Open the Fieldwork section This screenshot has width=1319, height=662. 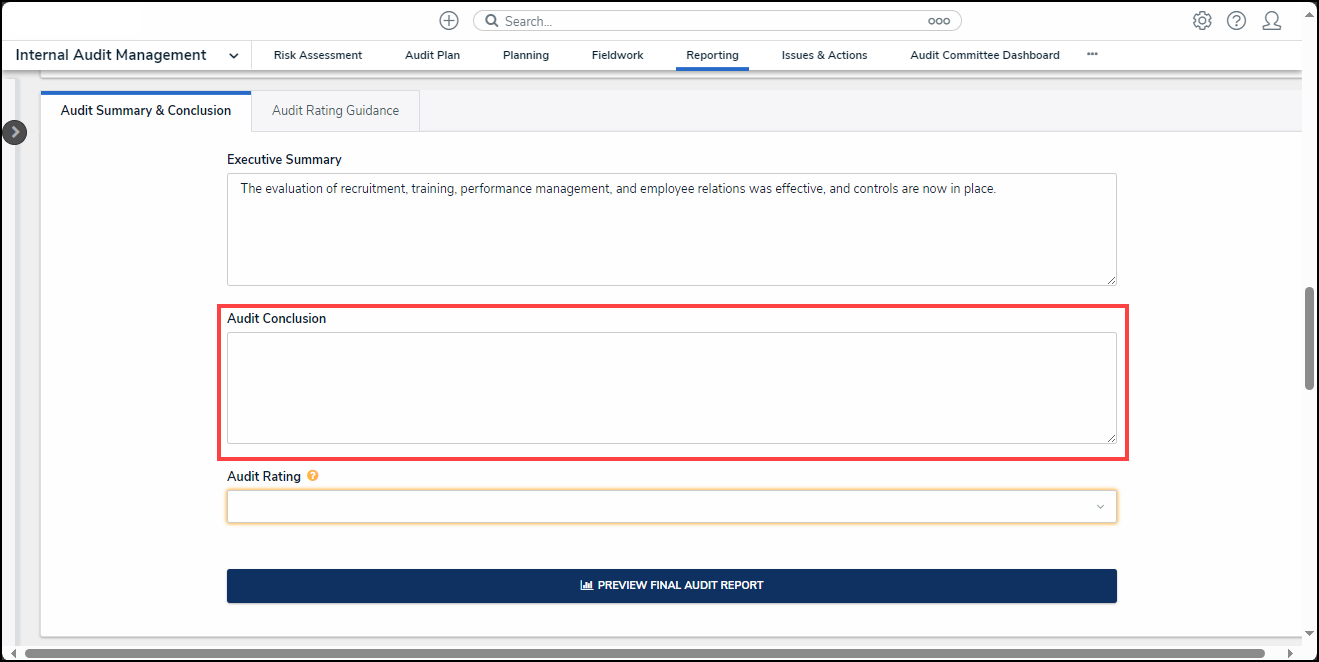617,56
